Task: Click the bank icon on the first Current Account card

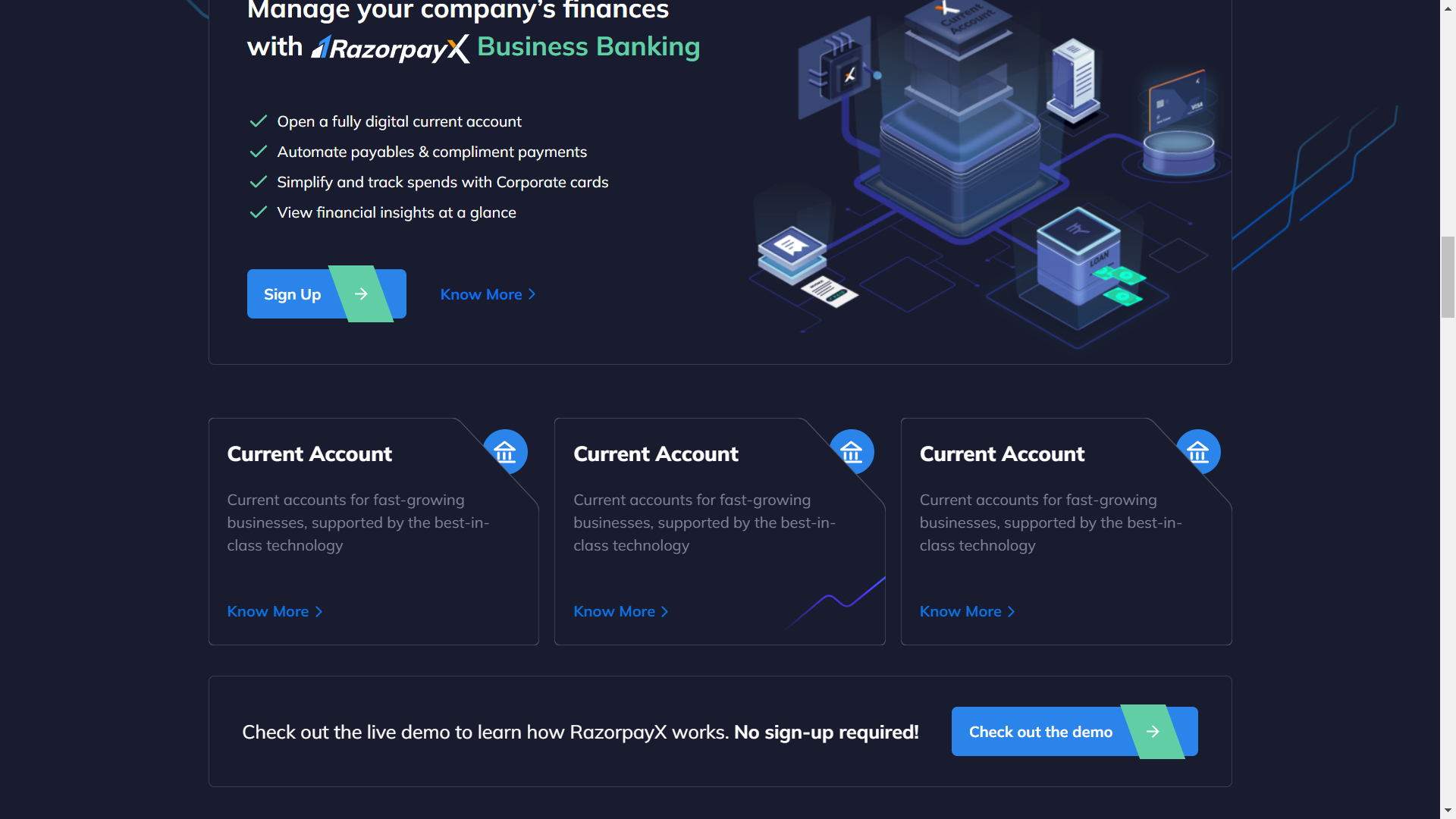Action: pyautogui.click(x=507, y=451)
